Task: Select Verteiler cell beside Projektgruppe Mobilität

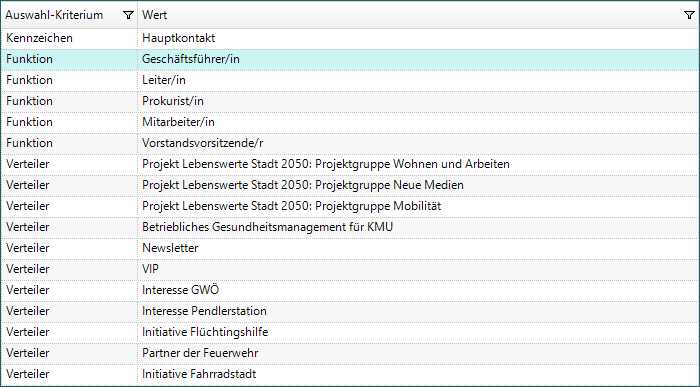Action: click(x=69, y=206)
